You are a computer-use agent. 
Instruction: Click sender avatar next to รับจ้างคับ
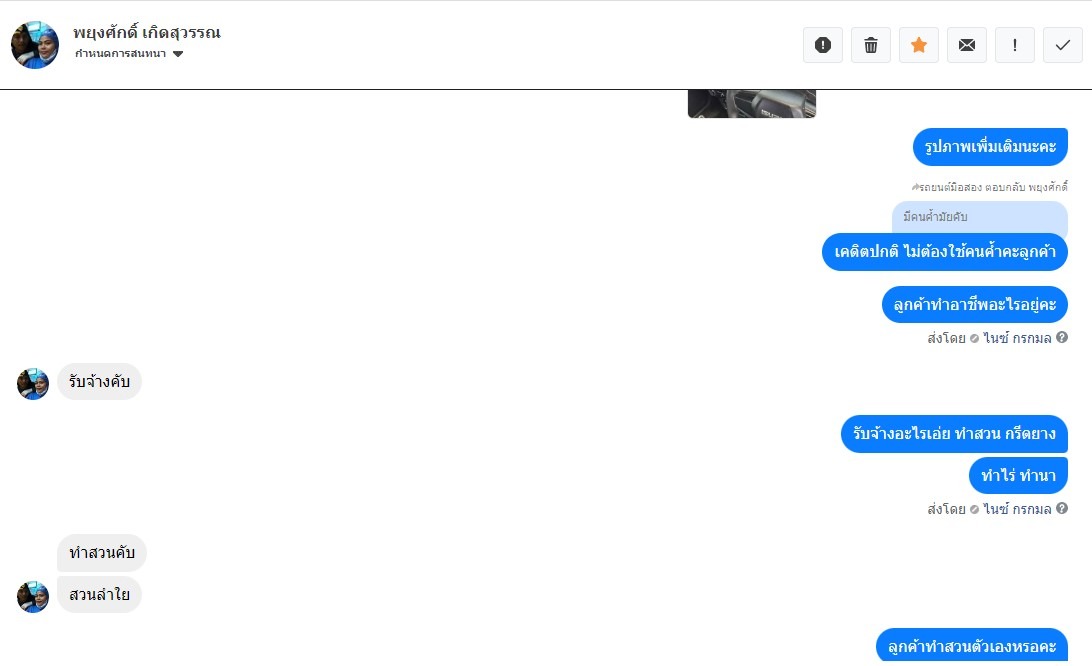click(33, 384)
